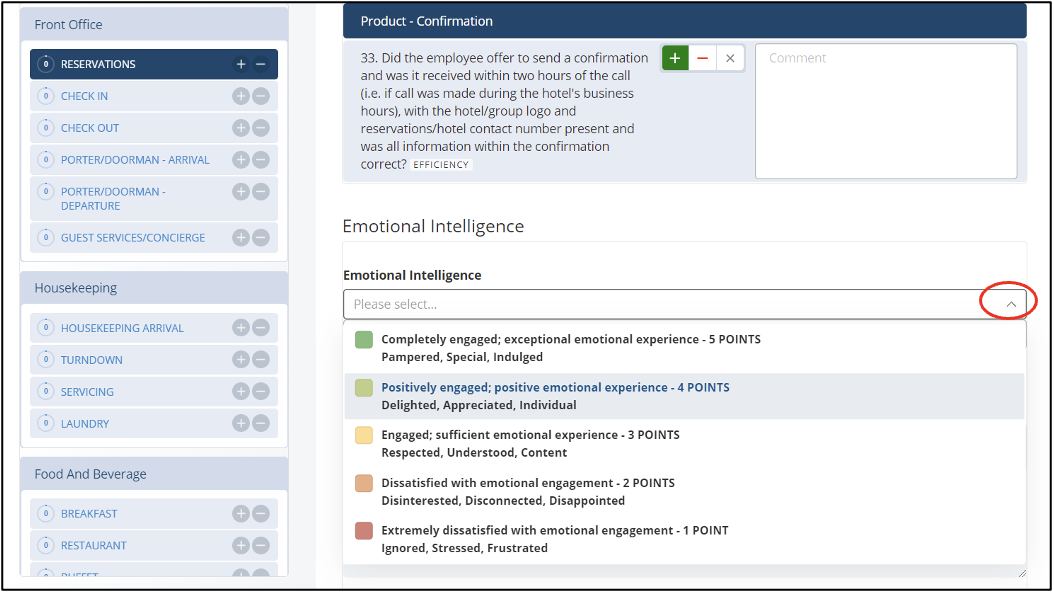Image resolution: width=1054 pixels, height=594 pixels.
Task: Click the Comment text box
Action: pyautogui.click(x=885, y=111)
